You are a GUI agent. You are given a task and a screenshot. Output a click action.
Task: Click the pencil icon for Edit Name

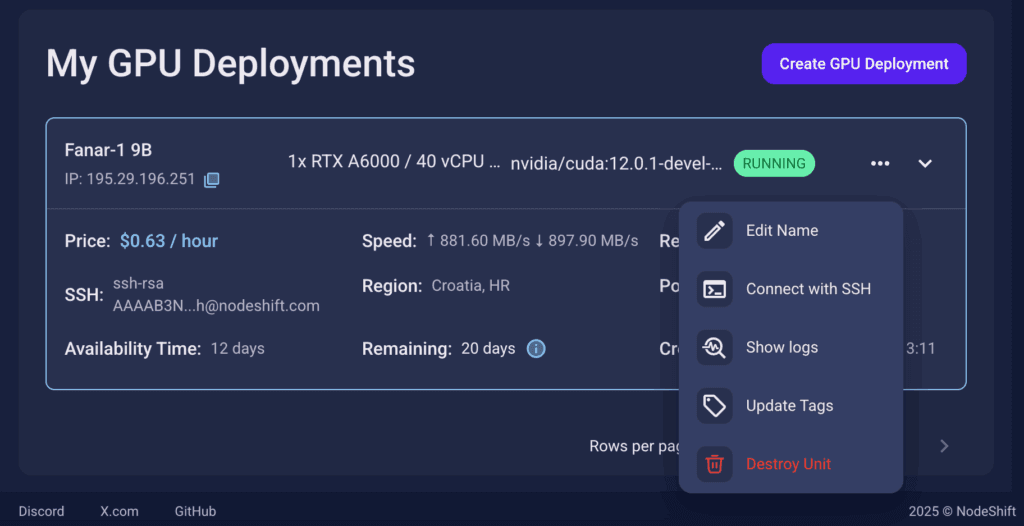[714, 231]
